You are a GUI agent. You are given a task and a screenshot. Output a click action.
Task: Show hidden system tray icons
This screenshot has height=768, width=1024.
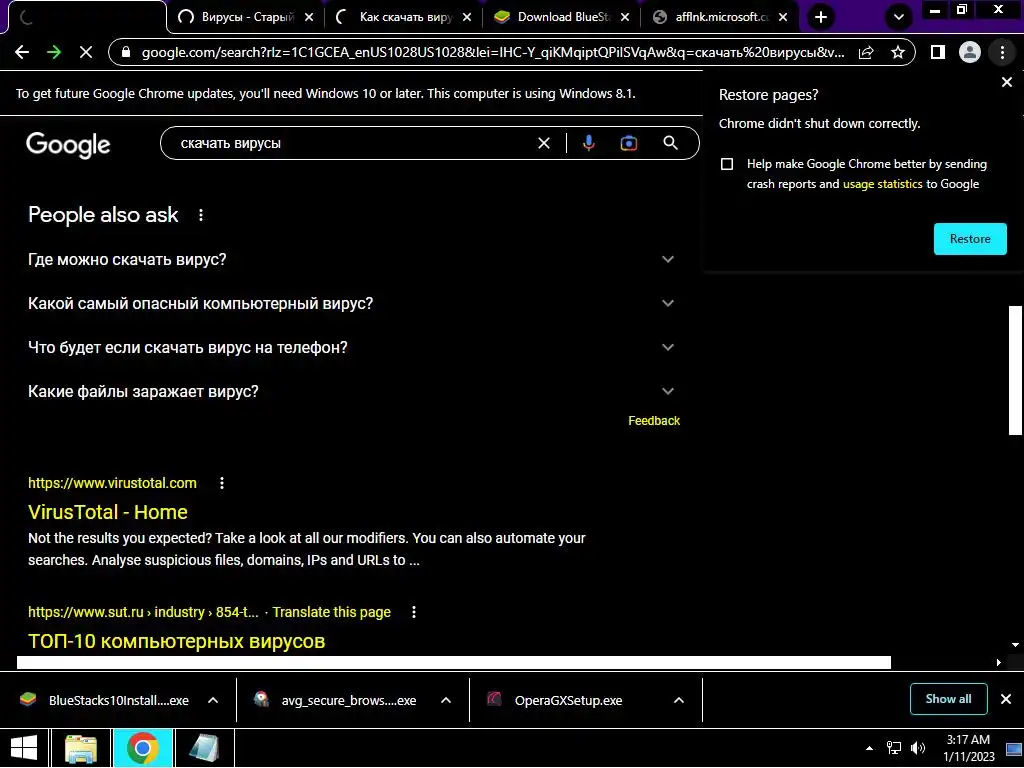click(x=869, y=748)
